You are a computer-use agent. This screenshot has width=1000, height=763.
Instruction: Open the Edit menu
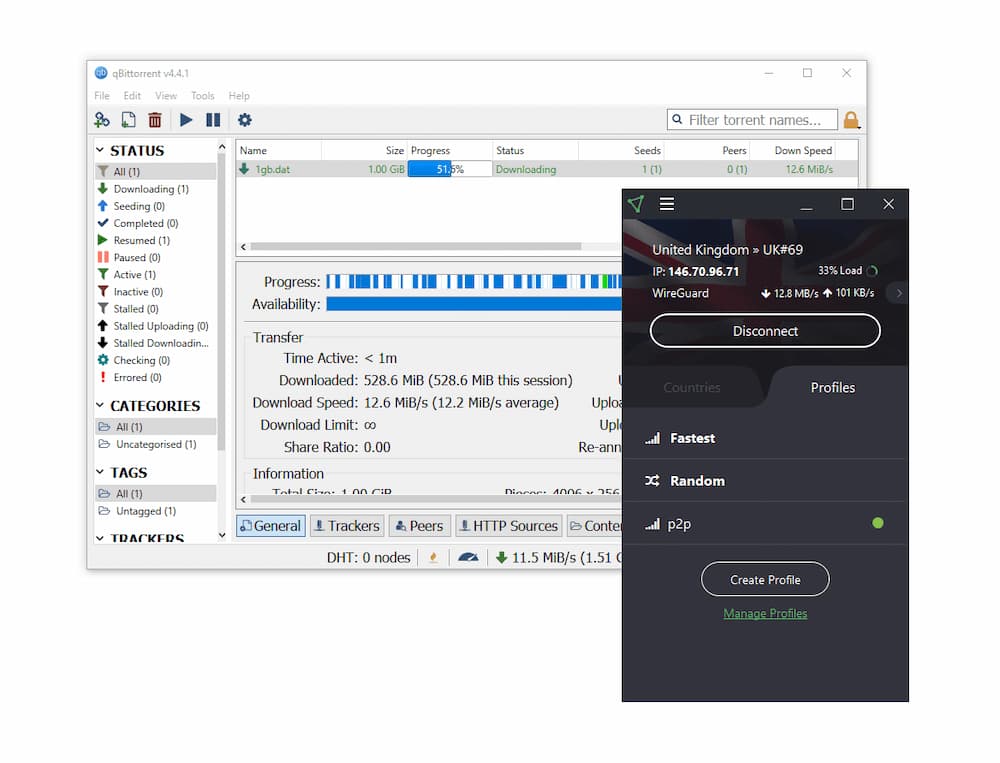[132, 96]
